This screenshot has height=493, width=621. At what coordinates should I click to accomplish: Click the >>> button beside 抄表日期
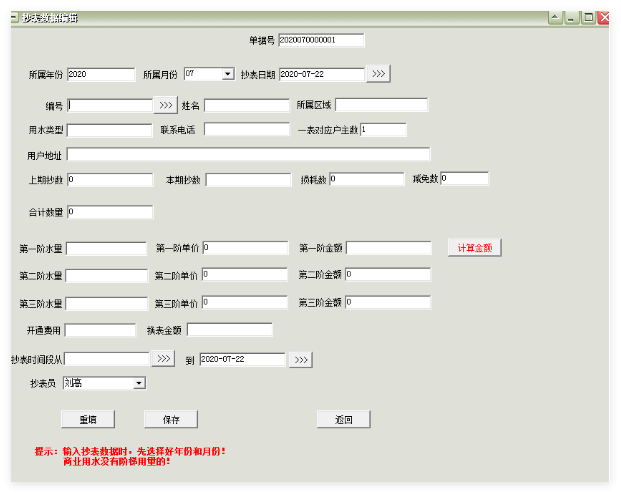click(378, 74)
